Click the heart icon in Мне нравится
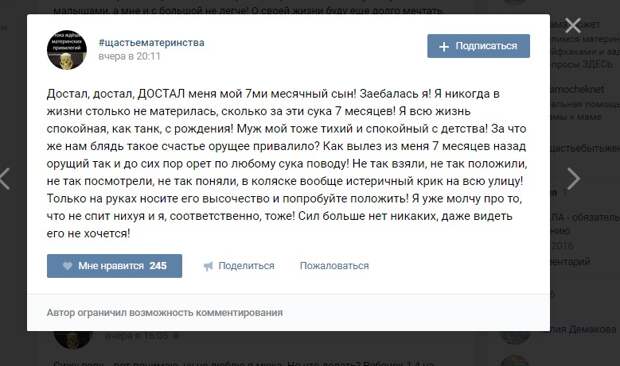The height and width of the screenshot is (366, 620). (68, 266)
